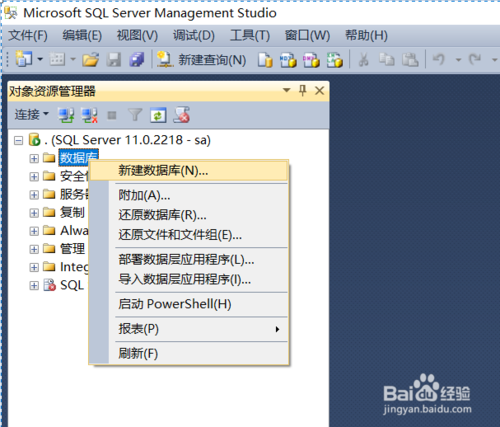Image resolution: width=500 pixels, height=427 pixels.
Task: Open the Undo history dropdown arrow
Action: pos(458,60)
